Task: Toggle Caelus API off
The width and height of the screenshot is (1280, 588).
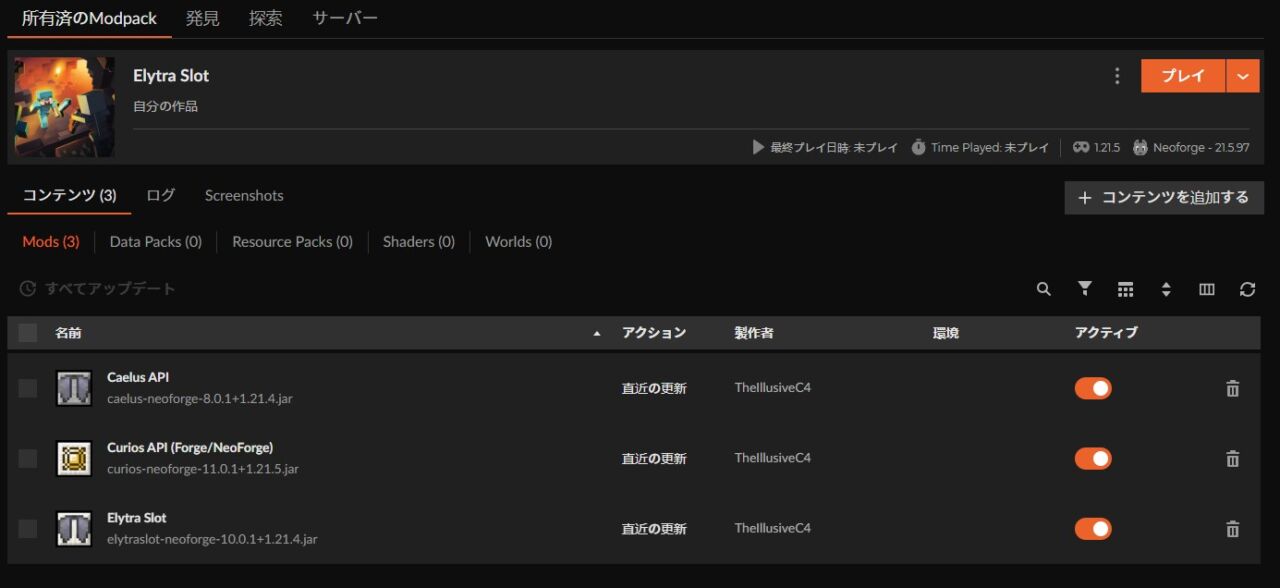Action: coord(1093,387)
